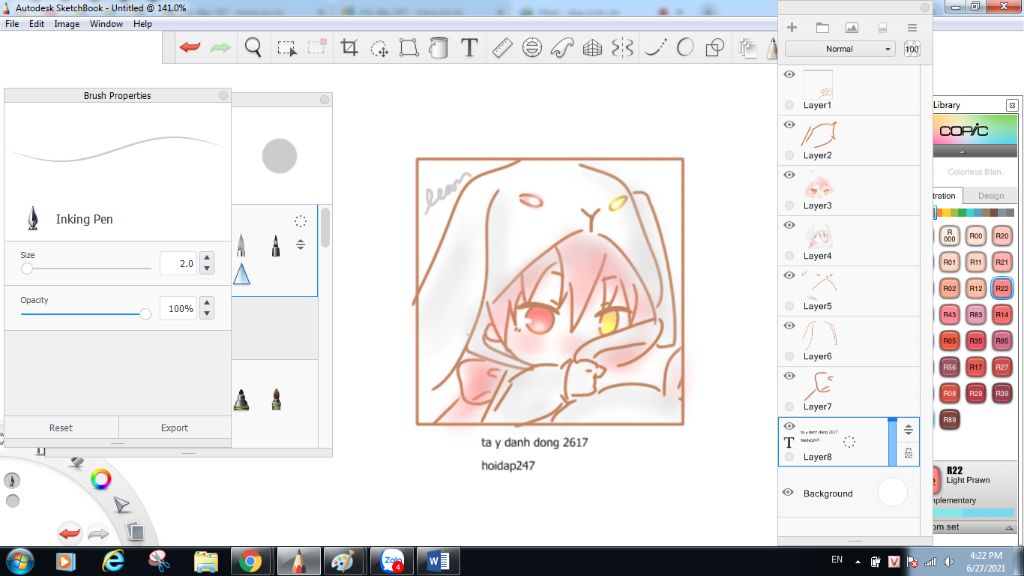1024x576 pixels.
Task: Hide Layer7 with its eye icon
Action: pos(789,376)
